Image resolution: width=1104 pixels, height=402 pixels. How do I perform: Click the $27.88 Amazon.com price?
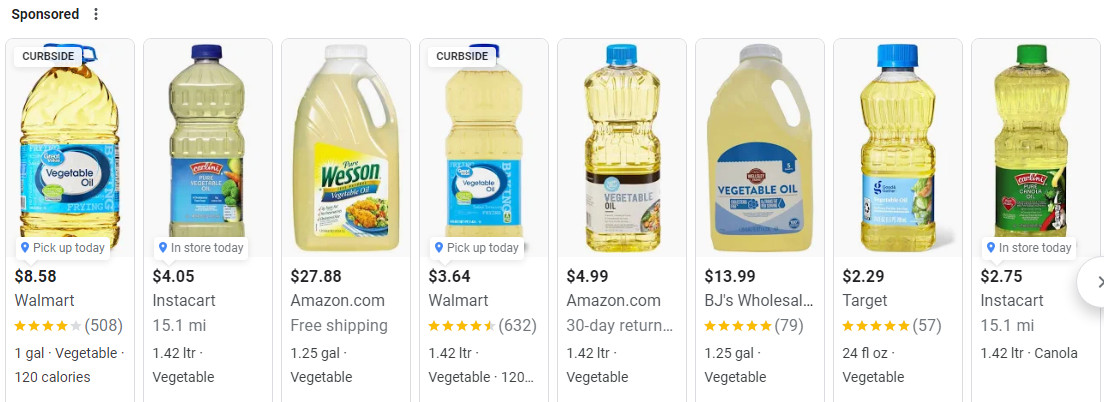[315, 276]
